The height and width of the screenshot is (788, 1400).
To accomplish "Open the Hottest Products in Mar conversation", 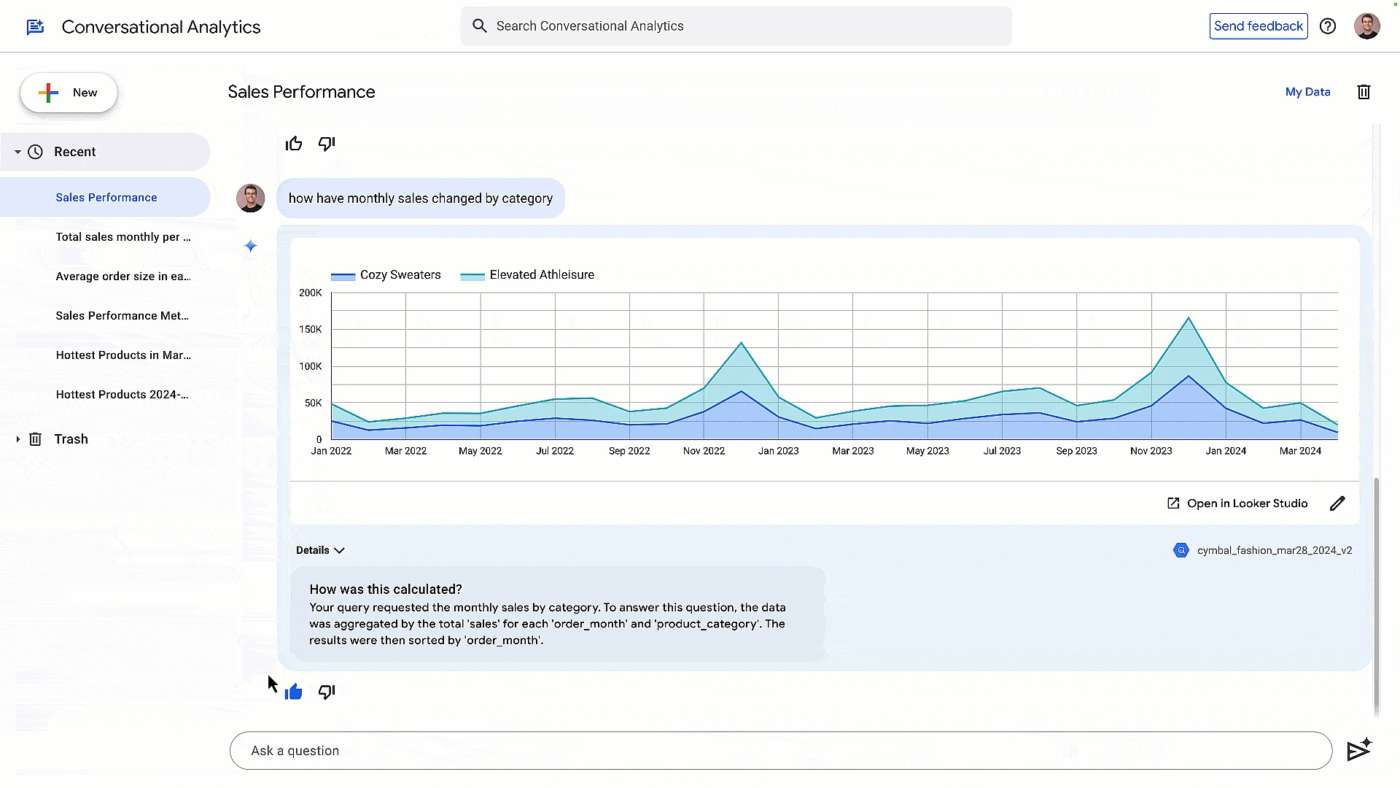I will (123, 355).
